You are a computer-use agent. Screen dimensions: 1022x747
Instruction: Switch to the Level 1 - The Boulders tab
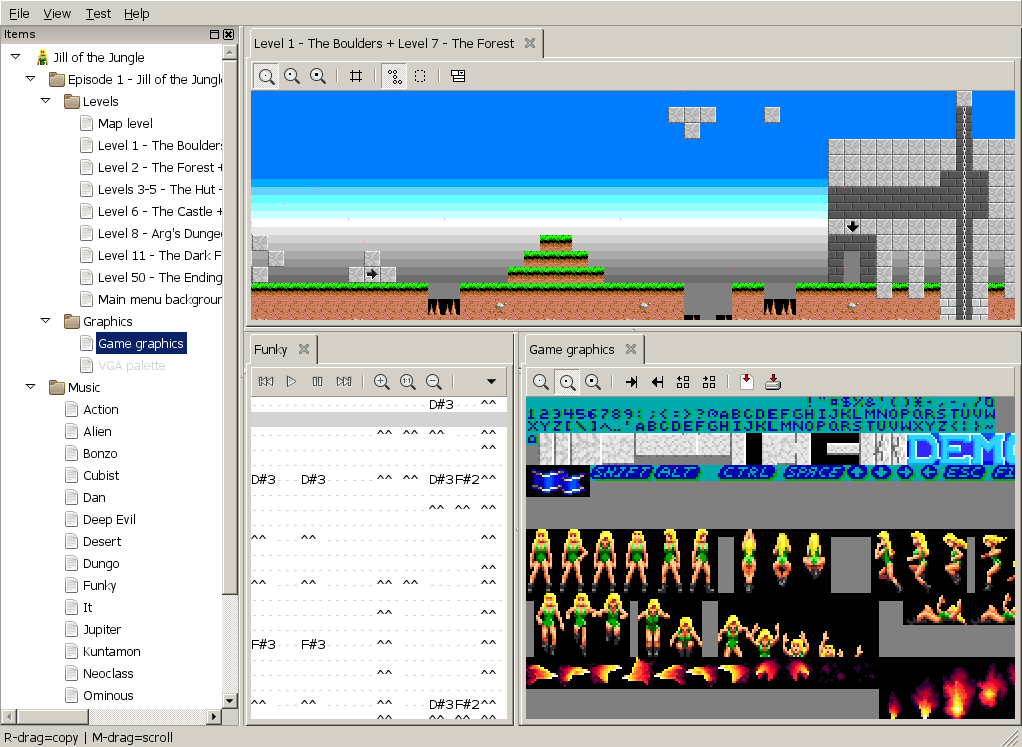(x=384, y=44)
